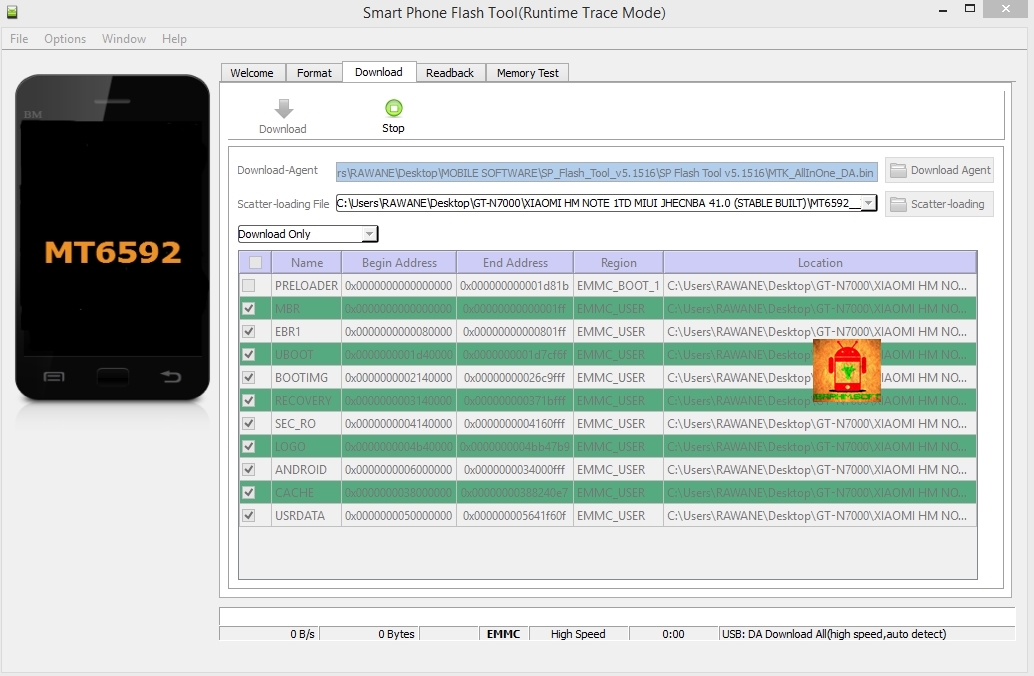Screen dimensions: 1034x676
Task: Expand the Scatter-loading File path dropdown
Action: click(x=869, y=203)
